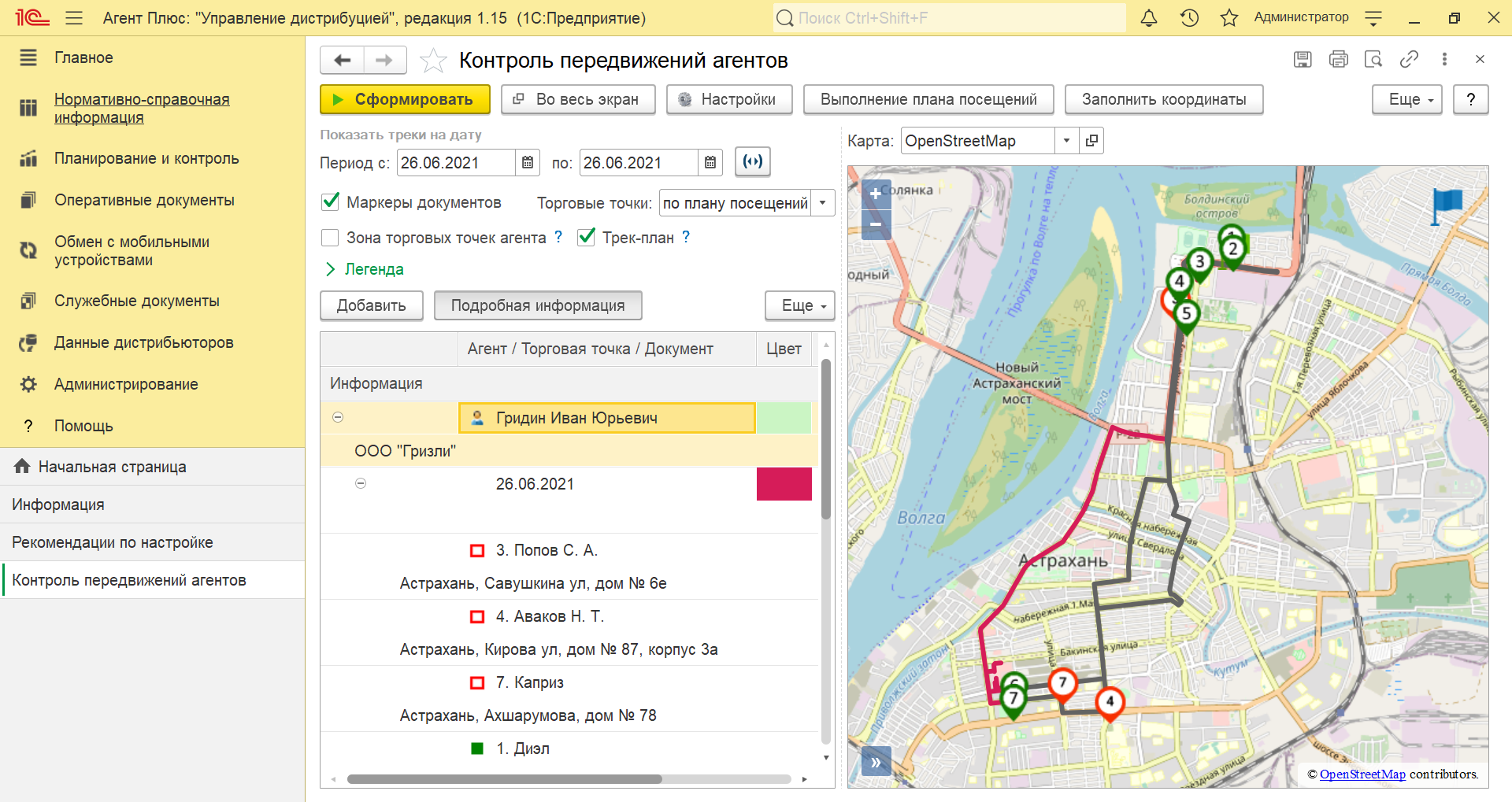Open favorites star in title bar
Viewport: 1512px width, 802px height.
[1228, 17]
